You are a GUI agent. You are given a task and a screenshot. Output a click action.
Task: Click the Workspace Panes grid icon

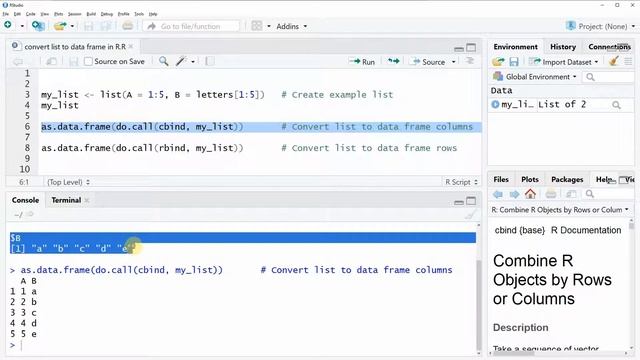point(257,26)
